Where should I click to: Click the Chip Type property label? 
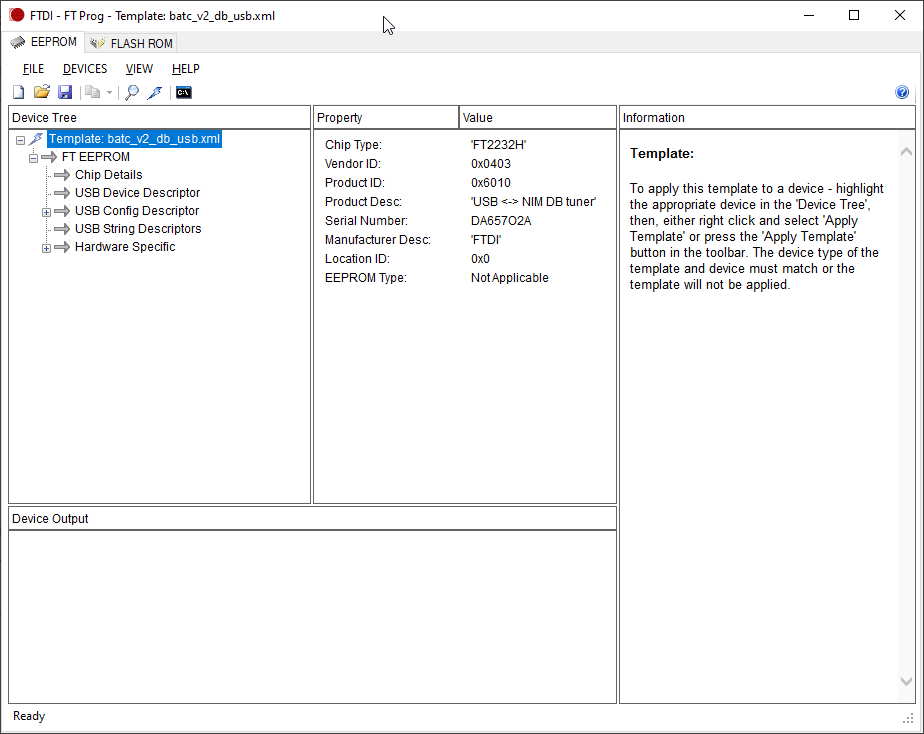click(x=353, y=145)
